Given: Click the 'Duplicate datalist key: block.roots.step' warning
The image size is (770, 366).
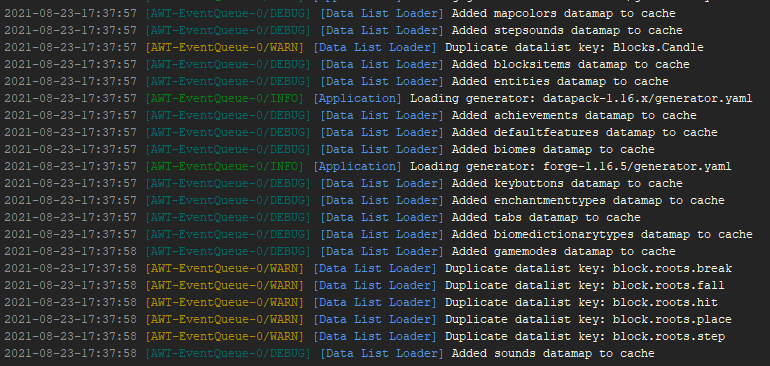Looking at the screenshot, I should click(584, 337).
